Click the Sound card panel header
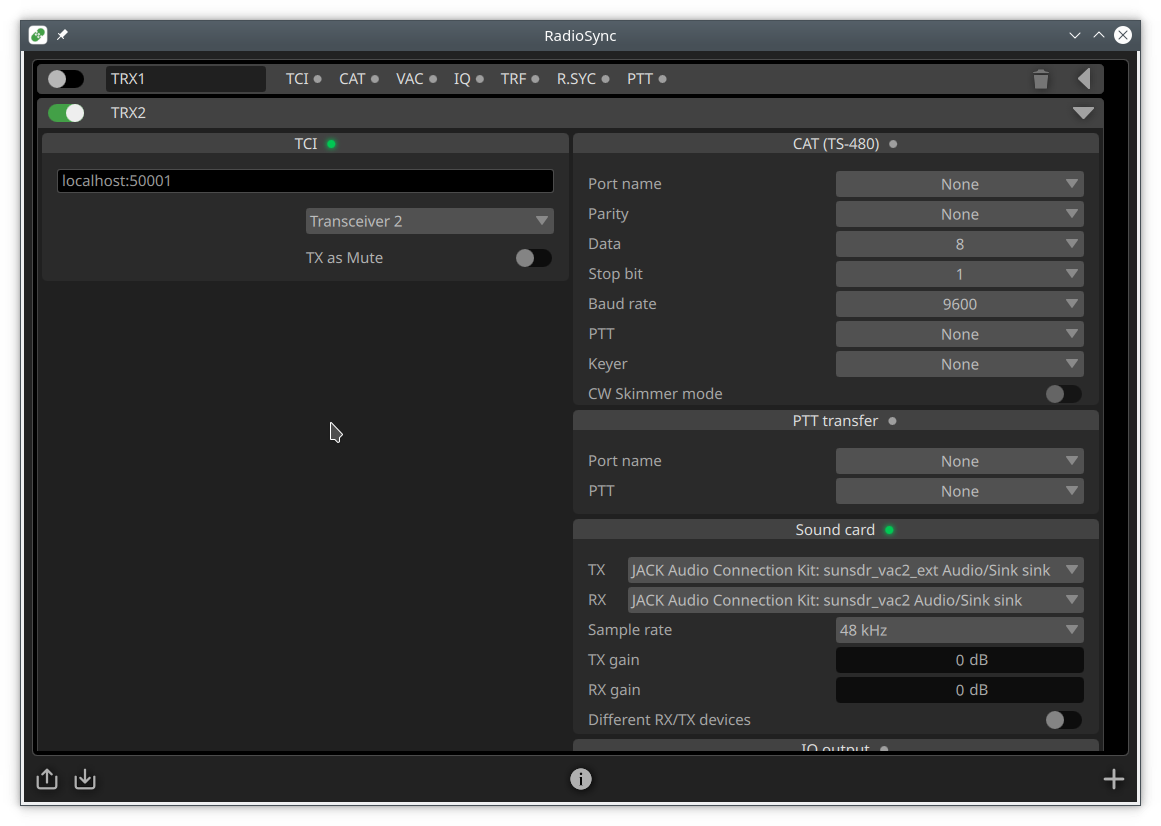Screen dimensions: 1161x826 tap(836, 530)
